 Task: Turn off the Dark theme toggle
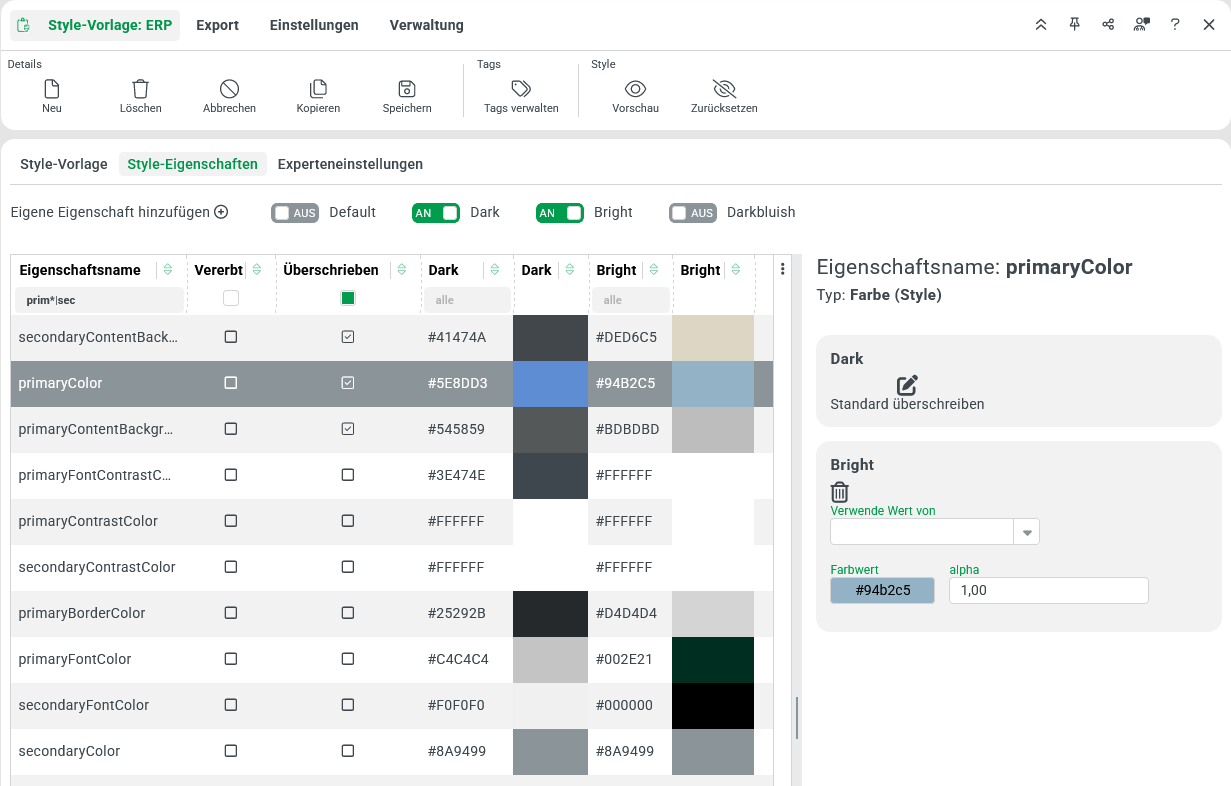(436, 213)
